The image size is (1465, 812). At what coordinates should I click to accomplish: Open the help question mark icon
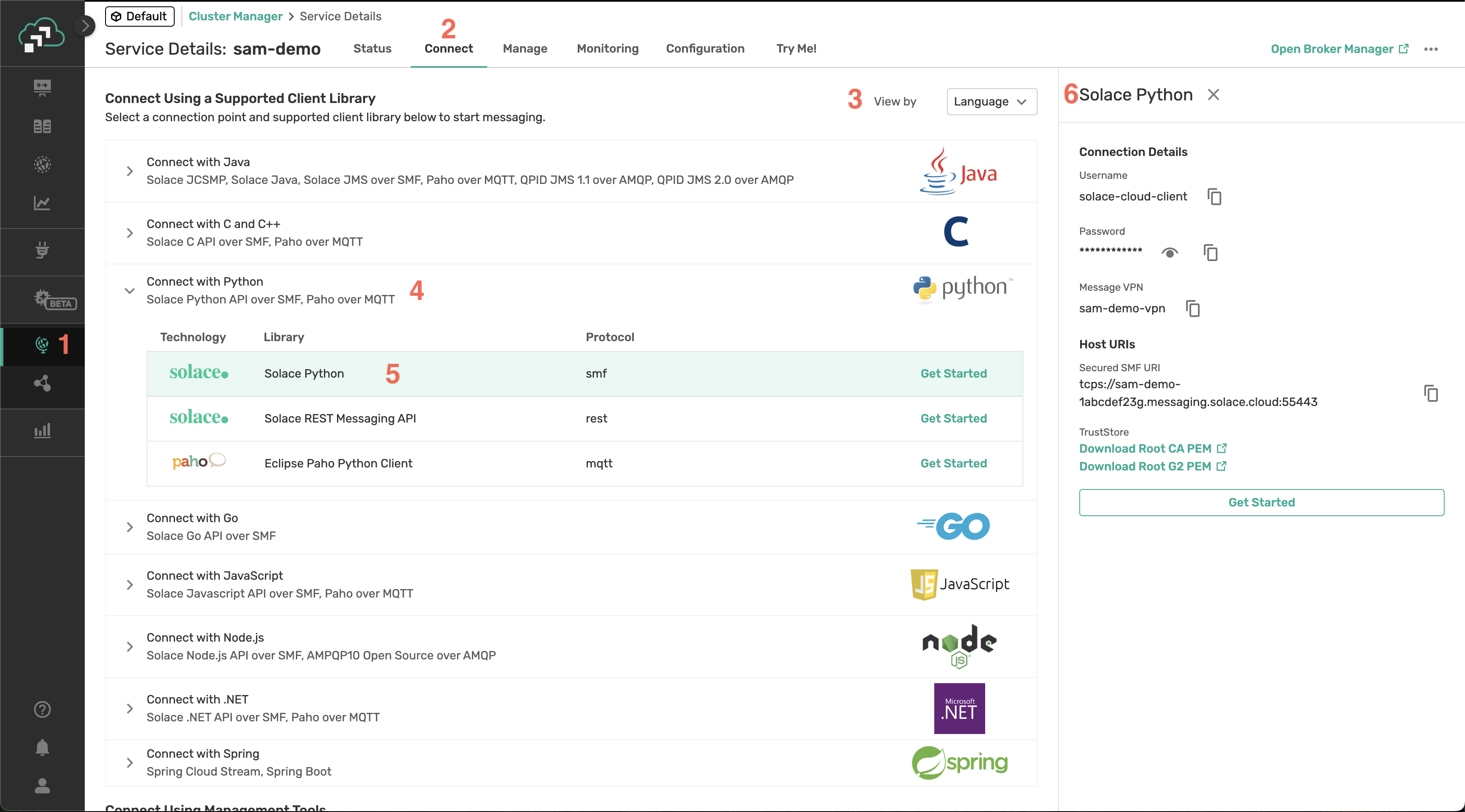tap(42, 709)
